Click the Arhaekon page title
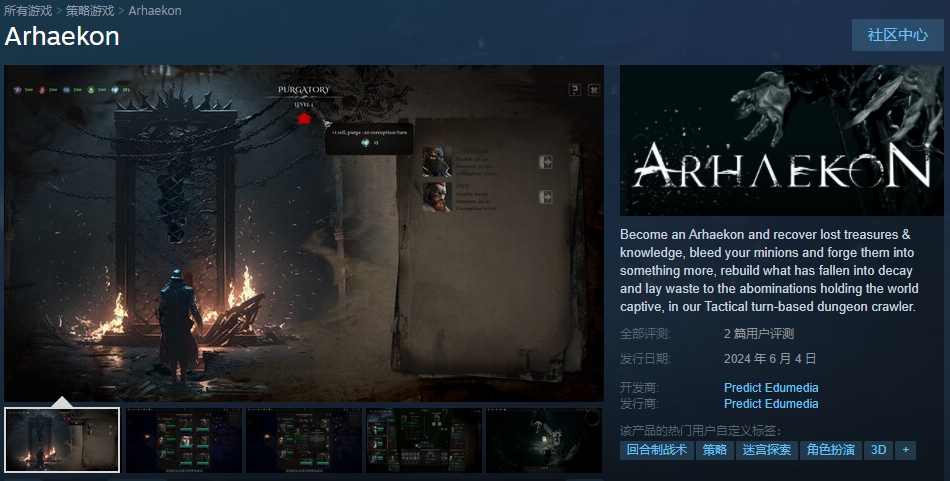 (x=62, y=36)
